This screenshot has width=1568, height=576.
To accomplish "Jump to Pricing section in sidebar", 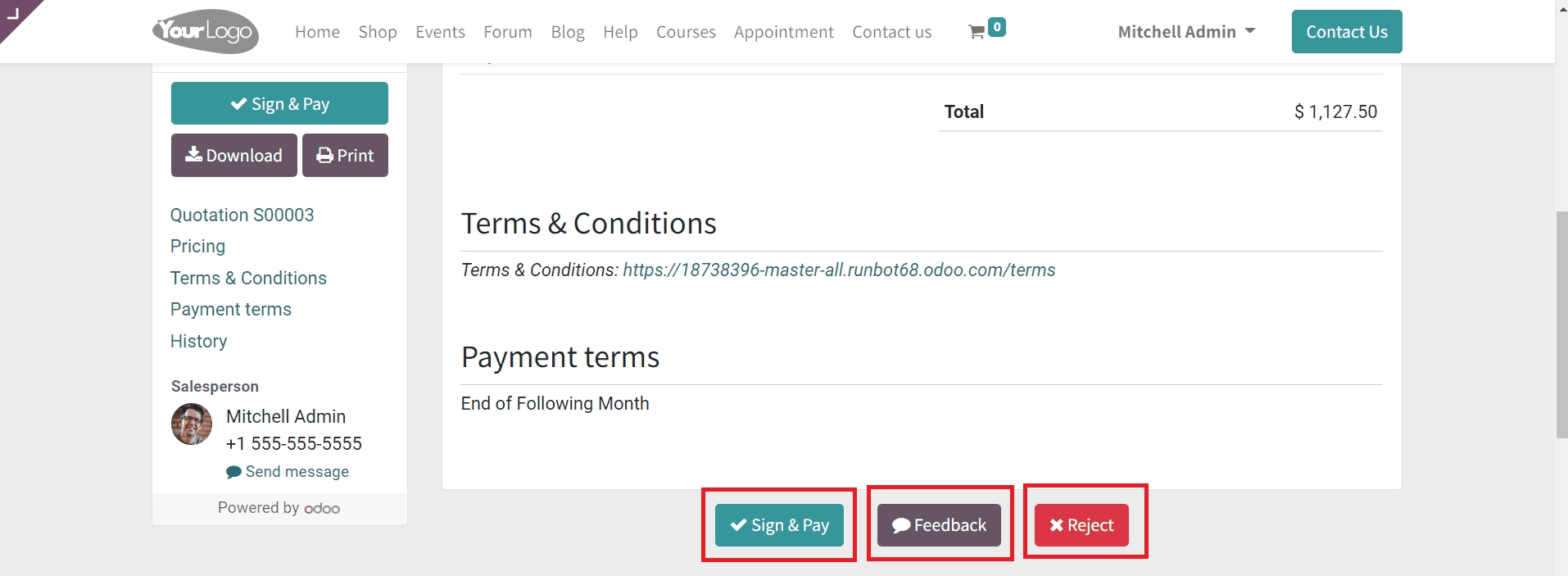I will 197,247.
